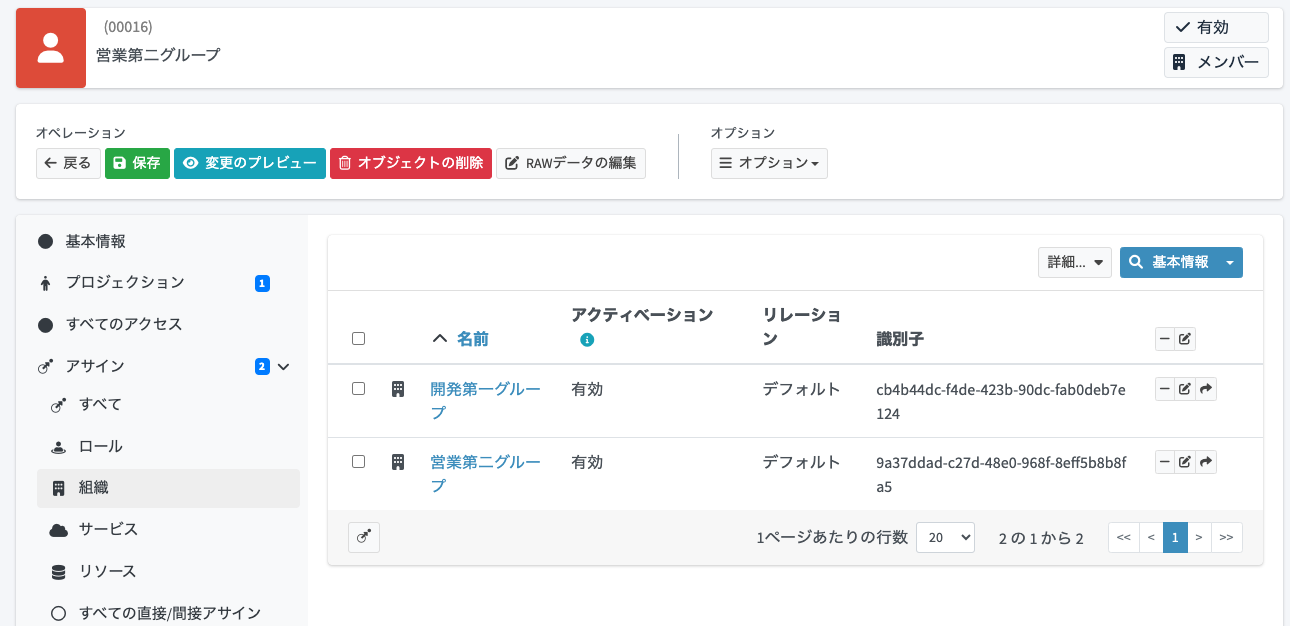Select ロール in the sidebar
1290x626 pixels.
100,446
